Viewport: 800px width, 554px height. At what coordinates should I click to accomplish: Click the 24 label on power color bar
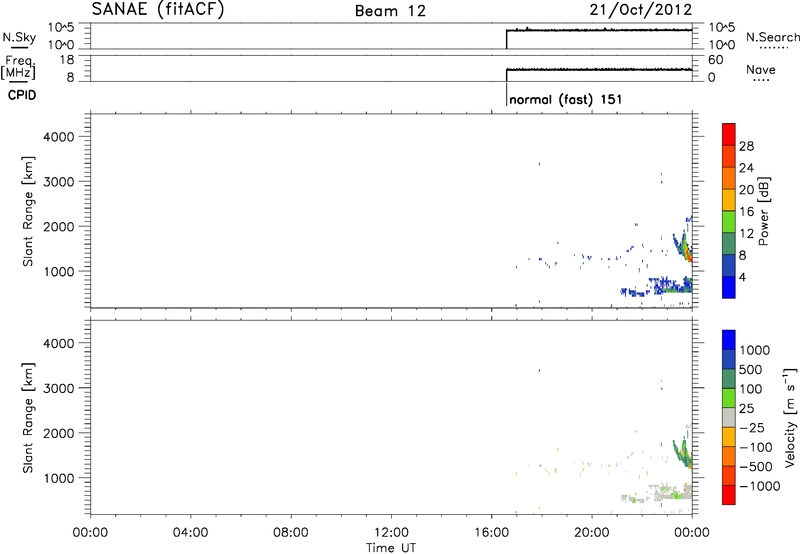746,168
